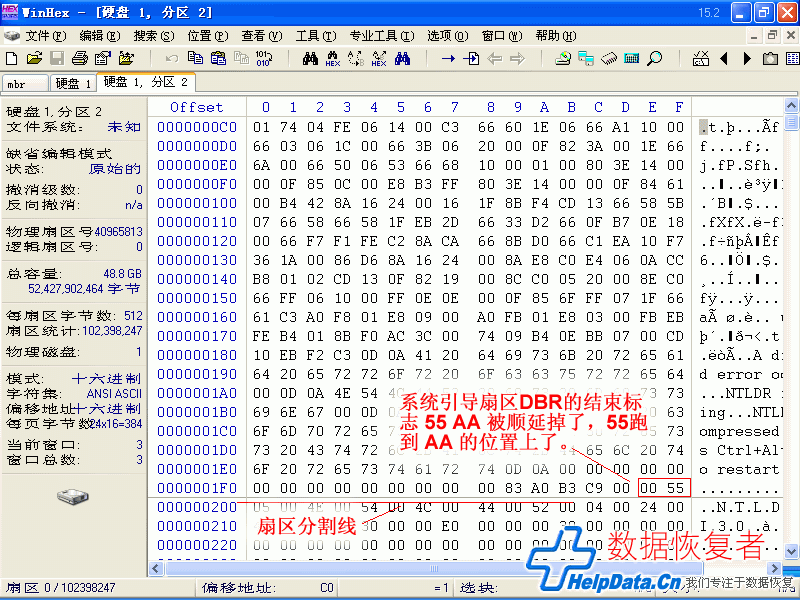Restore the inner document window
The height and width of the screenshot is (600, 800).
click(772, 36)
